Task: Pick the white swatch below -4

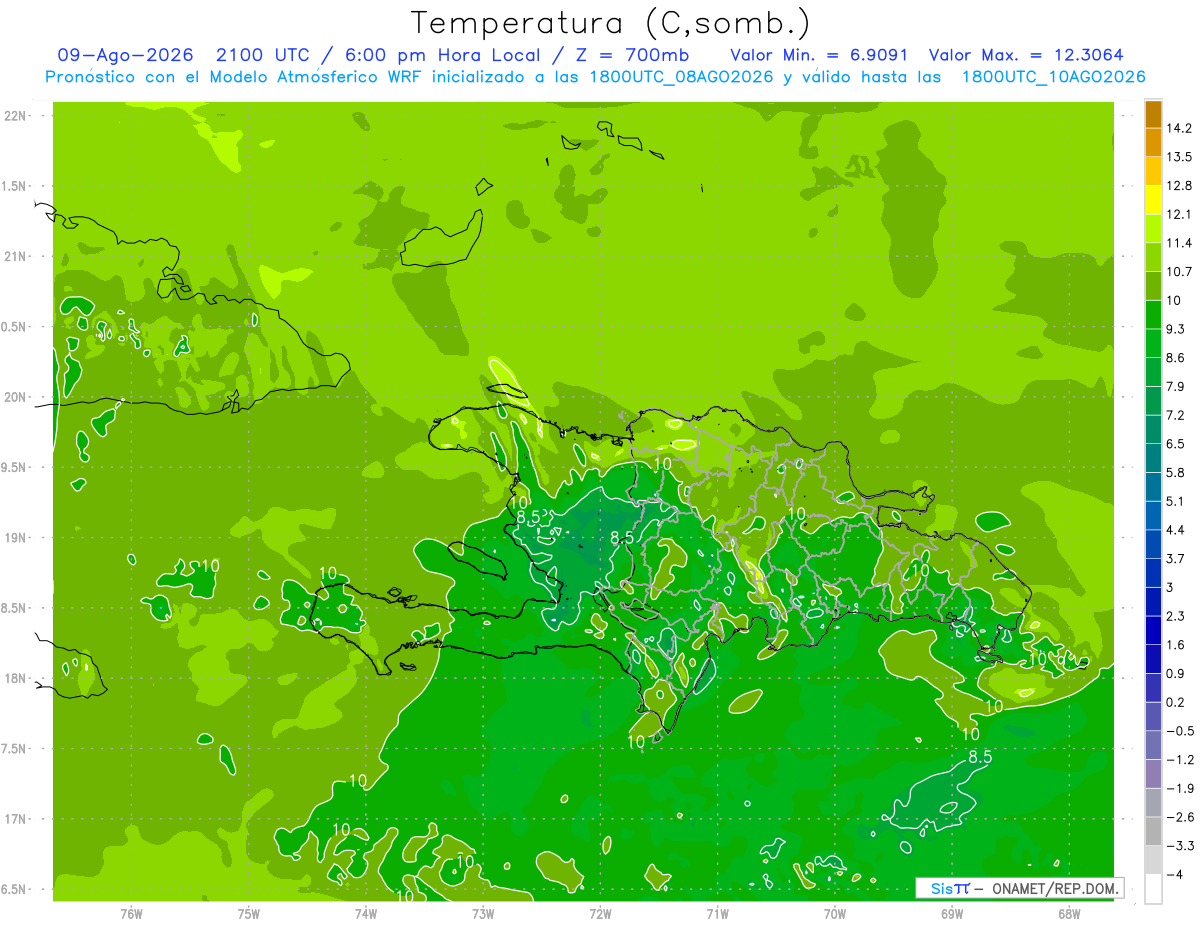Action: [1153, 889]
